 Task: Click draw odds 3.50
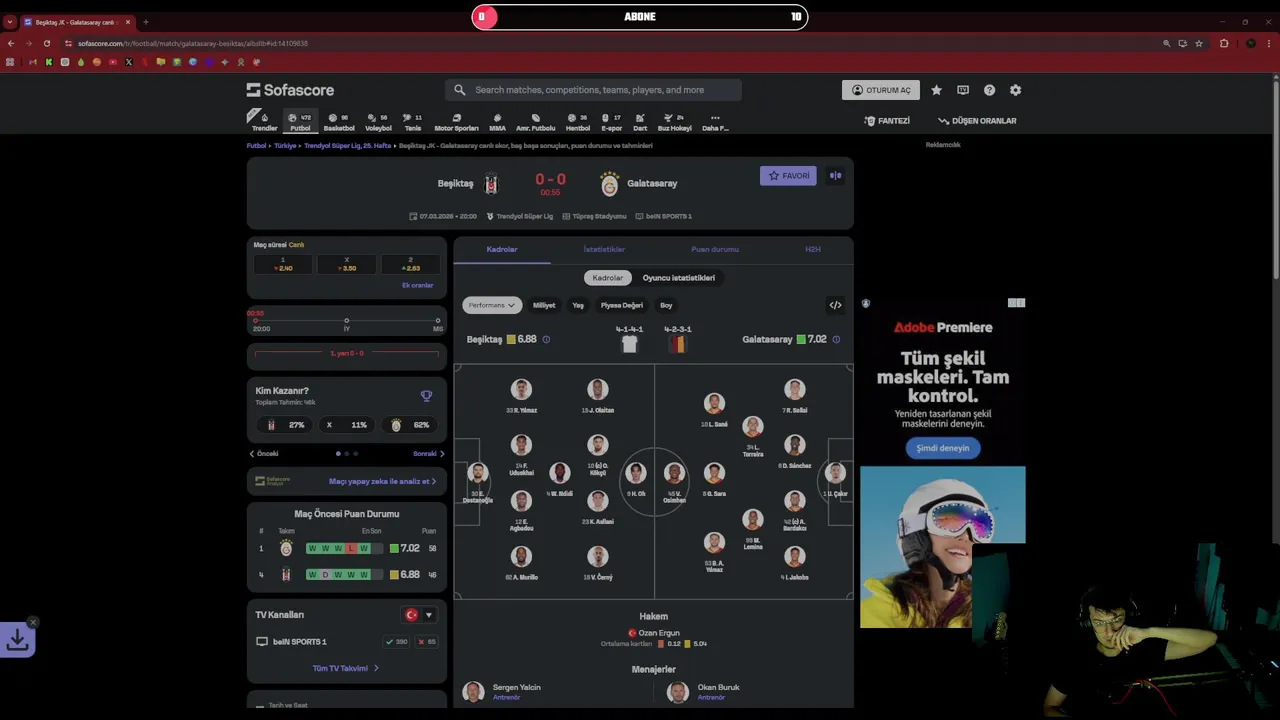(x=347, y=264)
